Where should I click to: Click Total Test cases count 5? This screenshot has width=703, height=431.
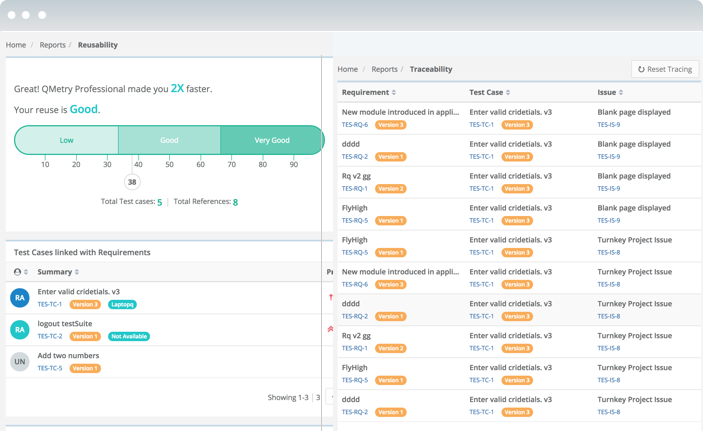click(x=160, y=202)
